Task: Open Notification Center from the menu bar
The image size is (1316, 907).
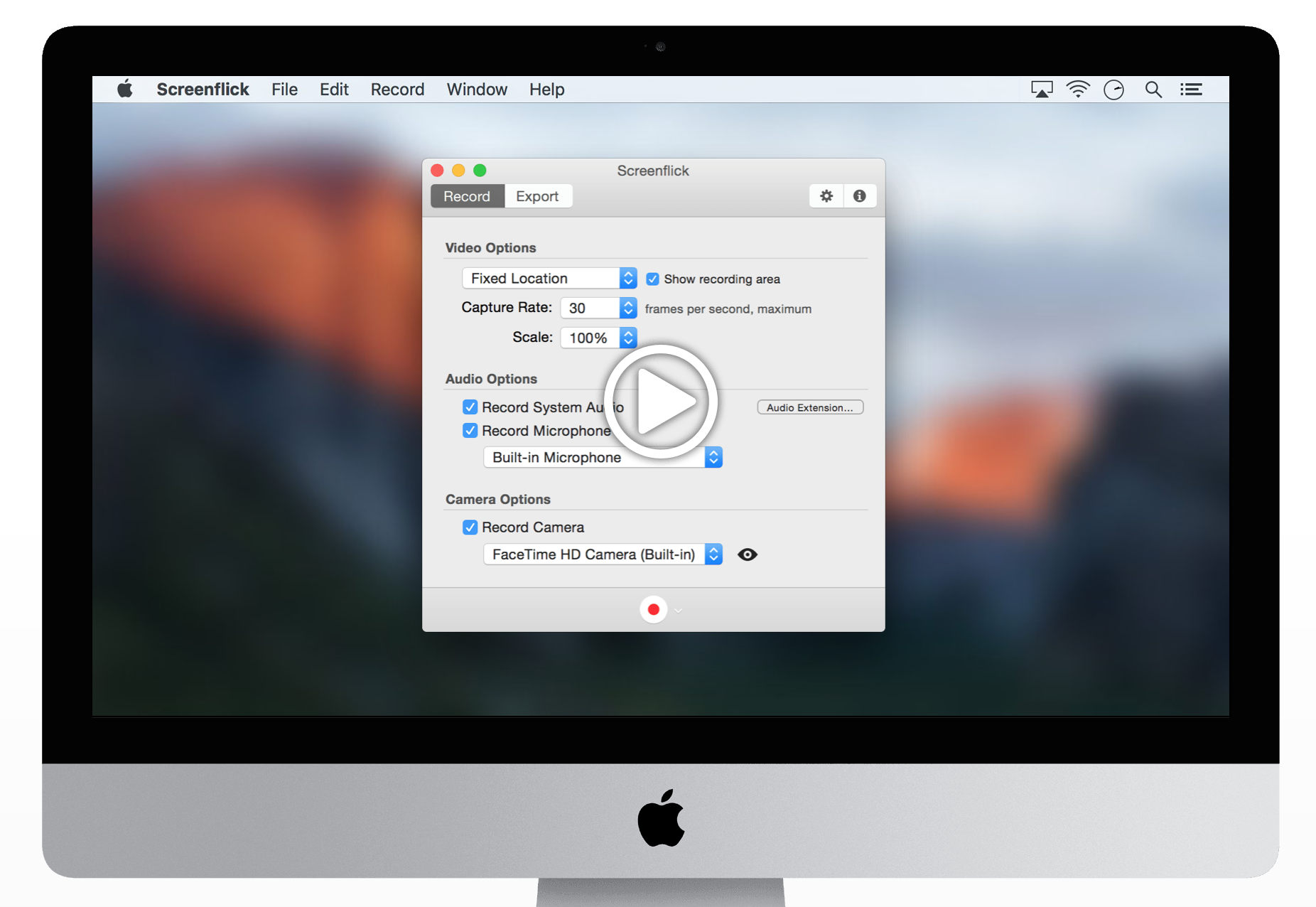Action: (1191, 89)
